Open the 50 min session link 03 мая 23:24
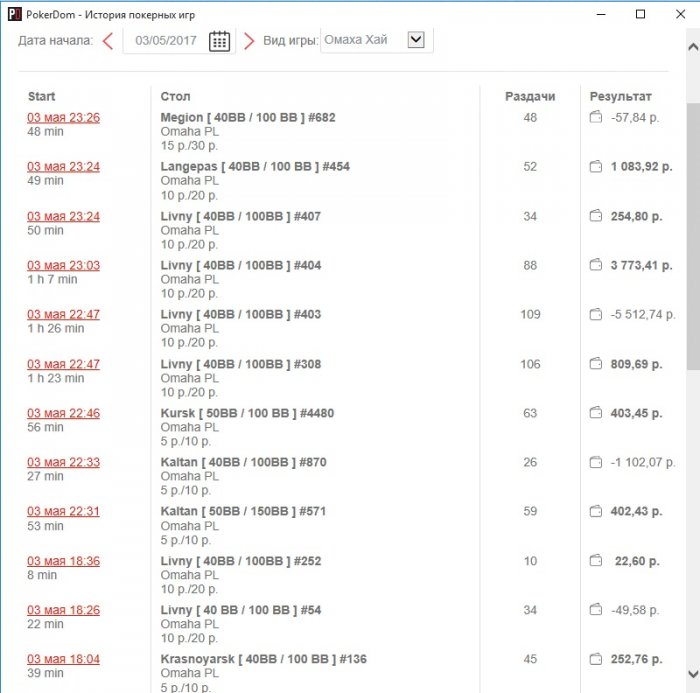 pyautogui.click(x=63, y=216)
